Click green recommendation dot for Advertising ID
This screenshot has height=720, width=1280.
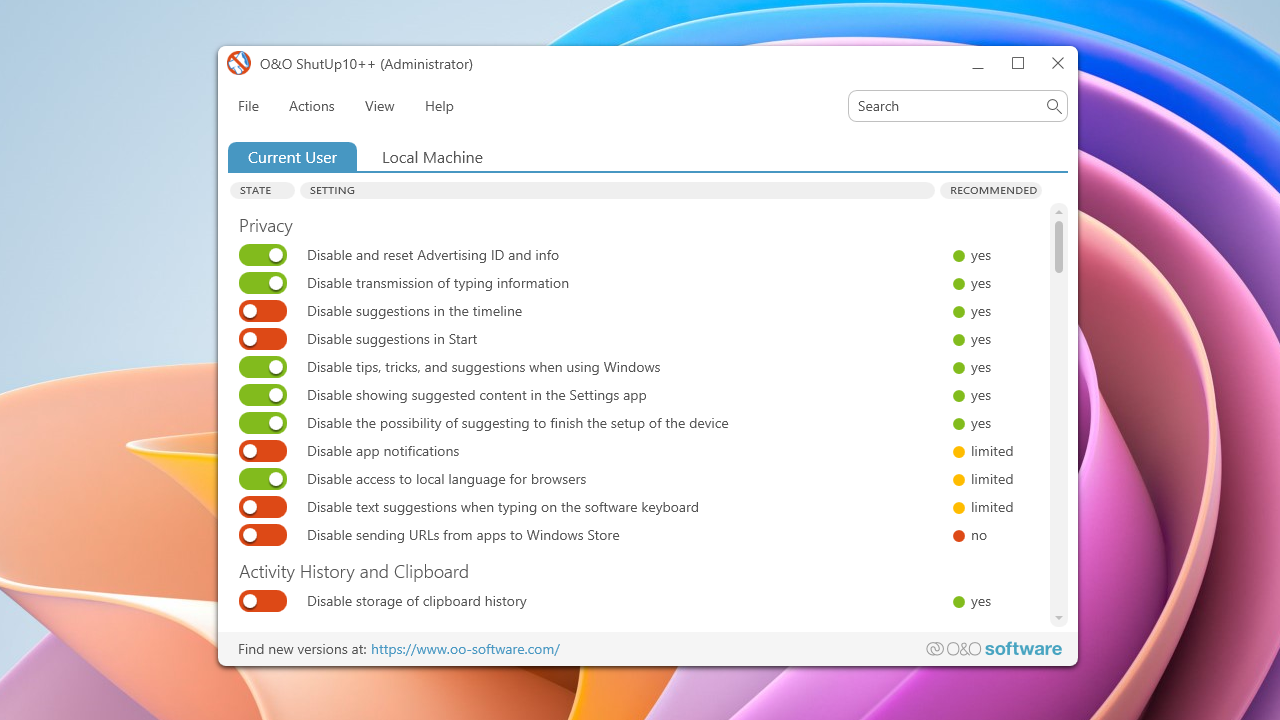pyautogui.click(x=959, y=256)
